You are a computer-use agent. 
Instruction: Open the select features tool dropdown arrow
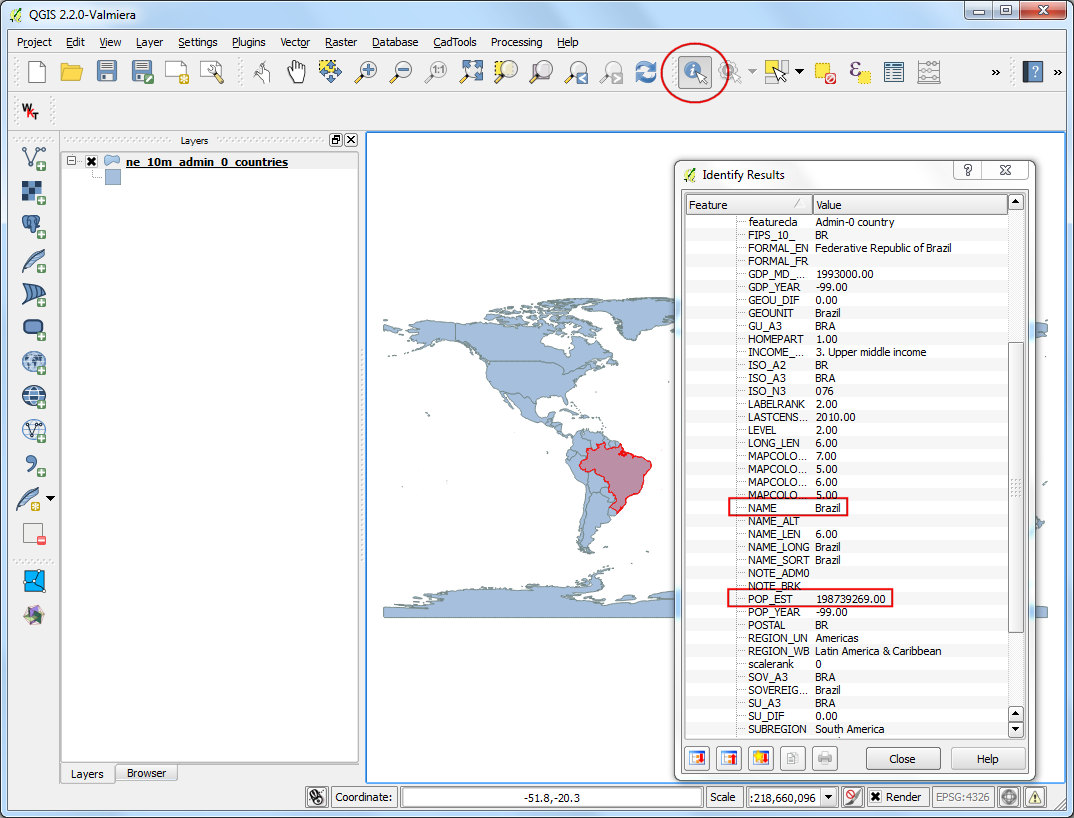pyautogui.click(x=799, y=72)
